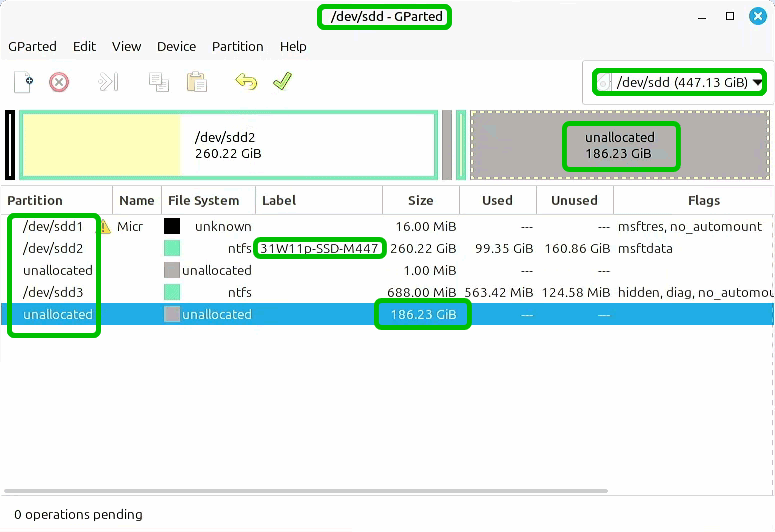The width and height of the screenshot is (775, 532).
Task: Click the Resize/Move partition toolbar icon
Action: click(108, 82)
